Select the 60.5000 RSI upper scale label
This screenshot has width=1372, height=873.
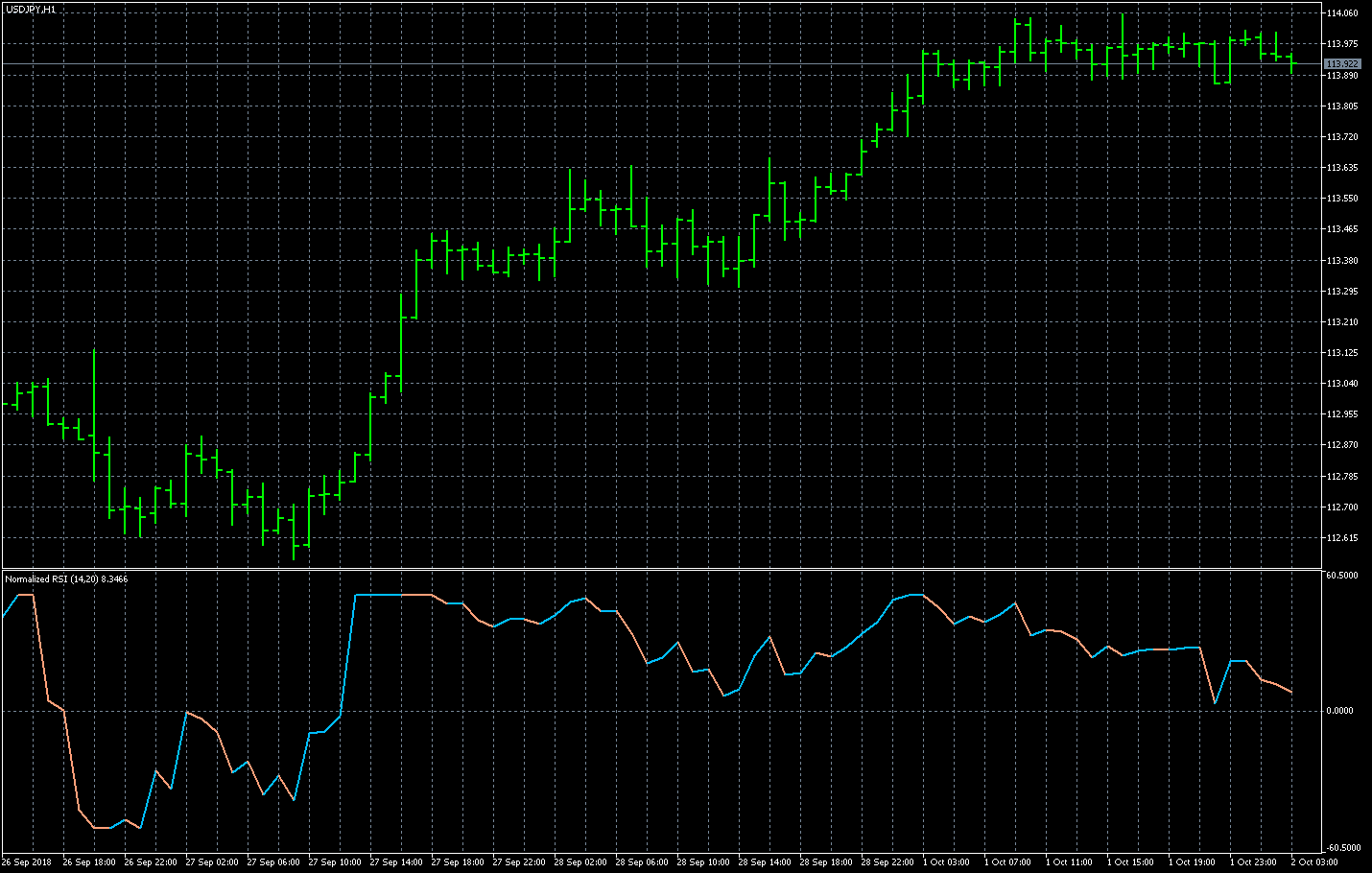[x=1341, y=576]
